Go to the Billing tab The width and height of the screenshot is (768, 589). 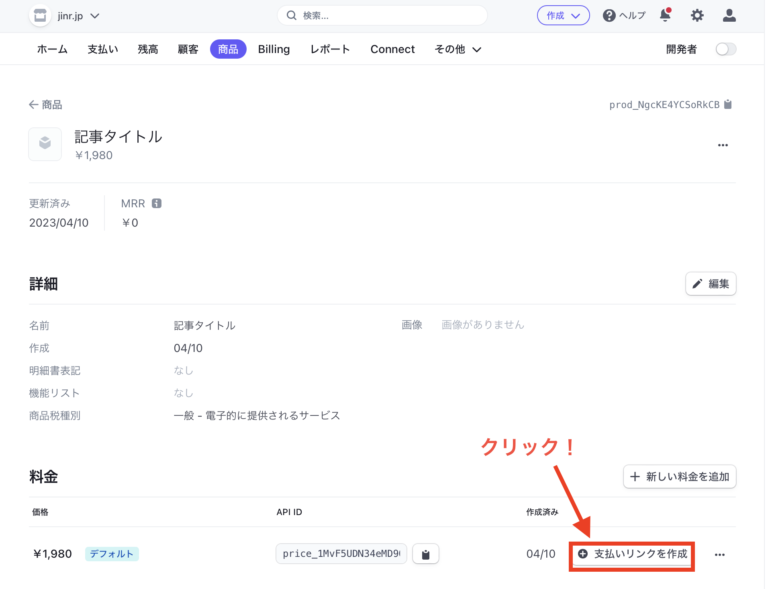click(274, 49)
